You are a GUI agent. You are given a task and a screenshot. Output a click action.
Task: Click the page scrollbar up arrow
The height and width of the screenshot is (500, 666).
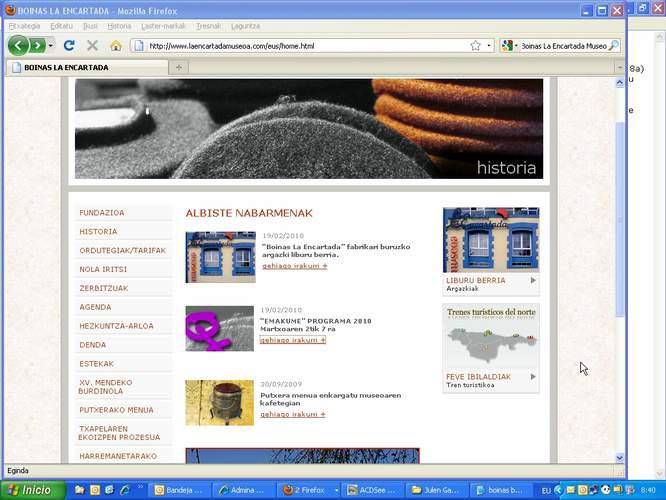pos(620,82)
